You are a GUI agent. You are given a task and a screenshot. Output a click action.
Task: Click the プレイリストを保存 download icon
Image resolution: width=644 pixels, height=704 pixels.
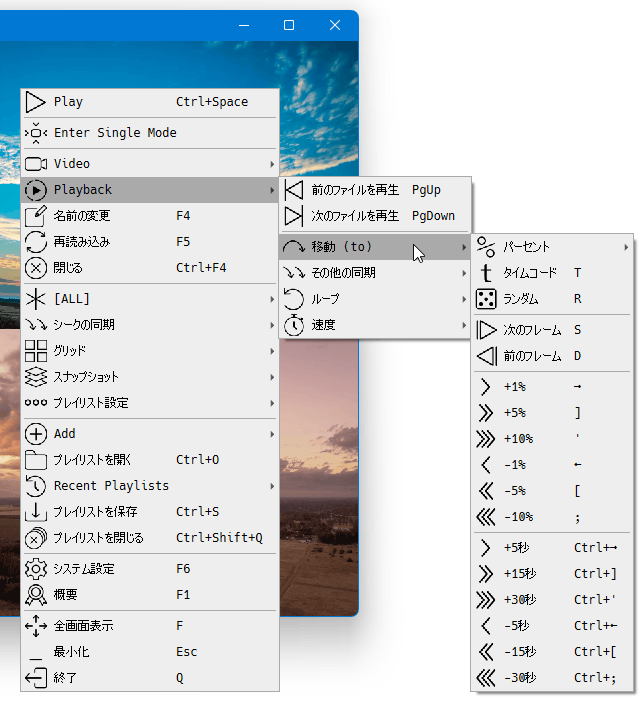coord(35,512)
